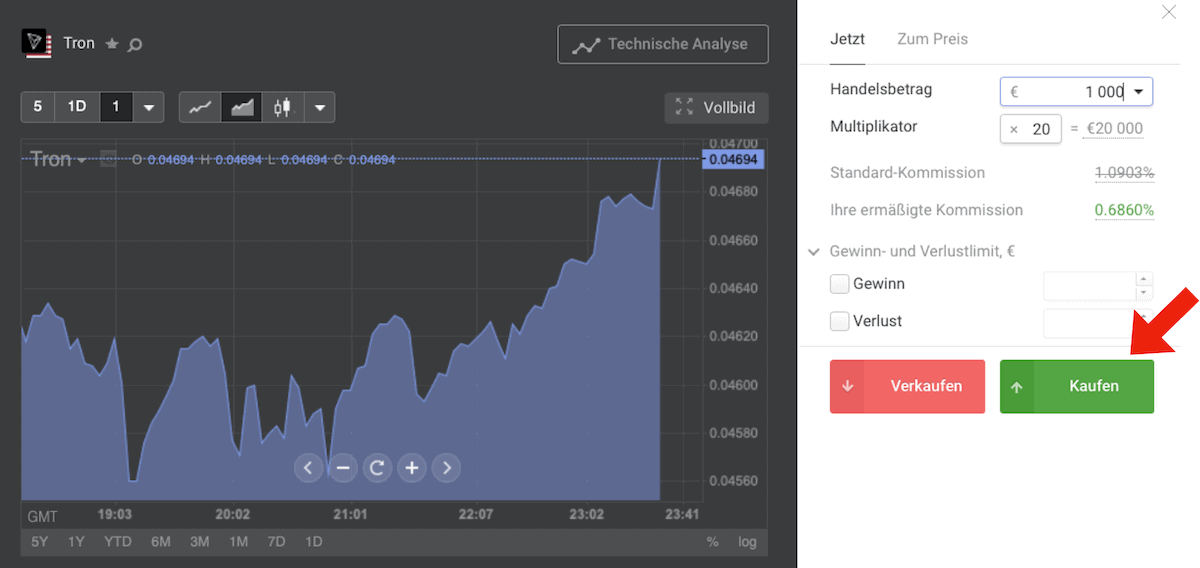Enable the Gewinn limit checkbox

tap(840, 284)
